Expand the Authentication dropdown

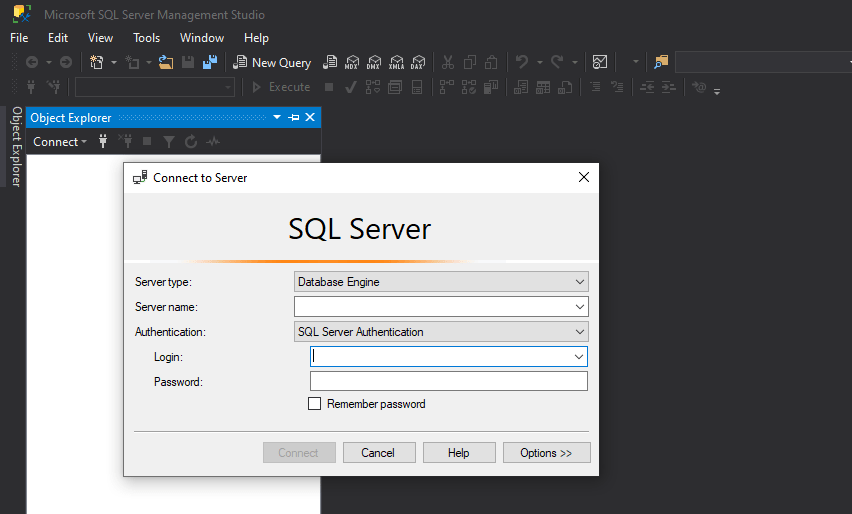[580, 332]
